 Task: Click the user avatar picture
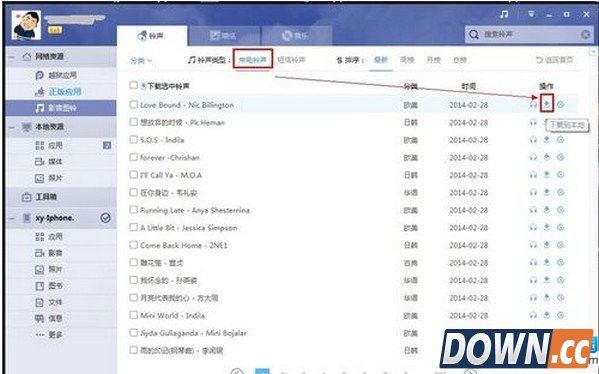click(26, 25)
